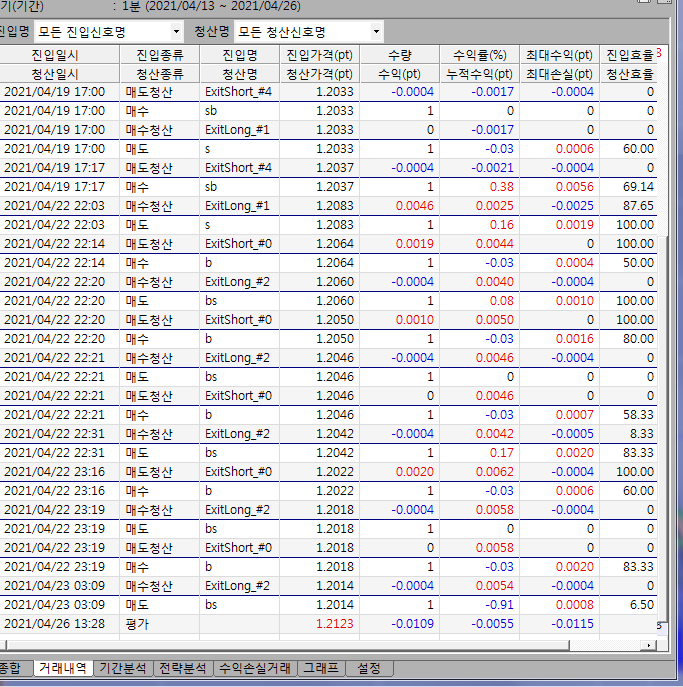Select the 거래내역 tab
This screenshot has height=687, width=683.
point(62,668)
